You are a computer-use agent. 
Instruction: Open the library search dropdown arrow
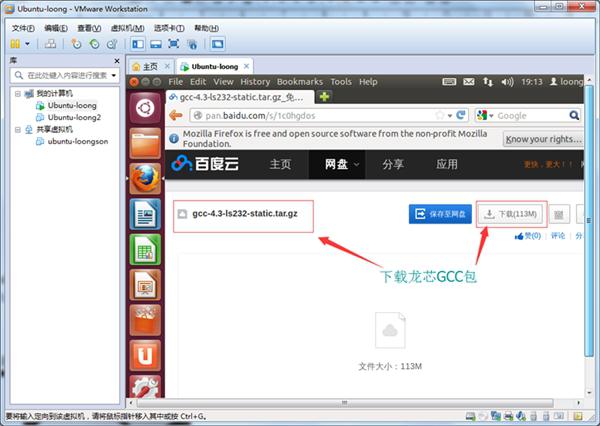click(x=114, y=75)
